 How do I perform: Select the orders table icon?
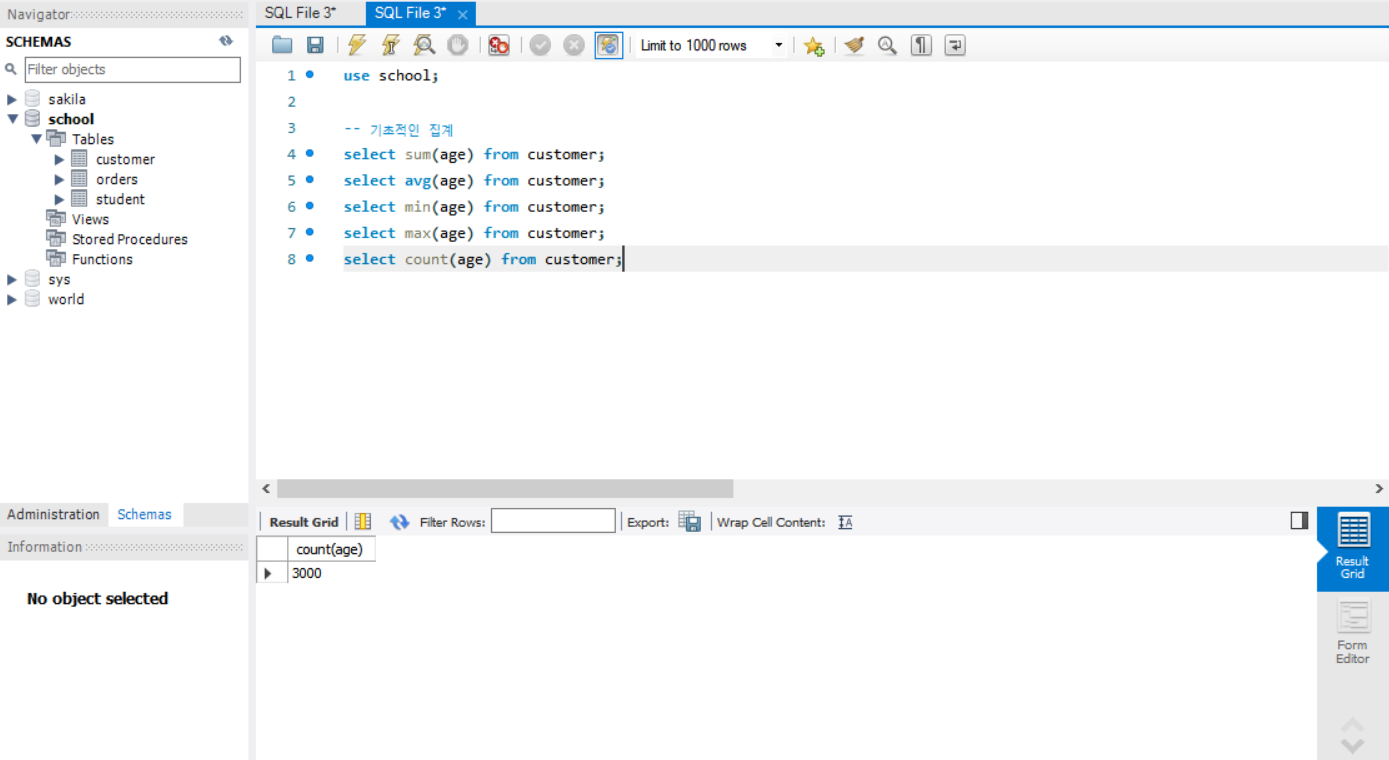coord(79,179)
